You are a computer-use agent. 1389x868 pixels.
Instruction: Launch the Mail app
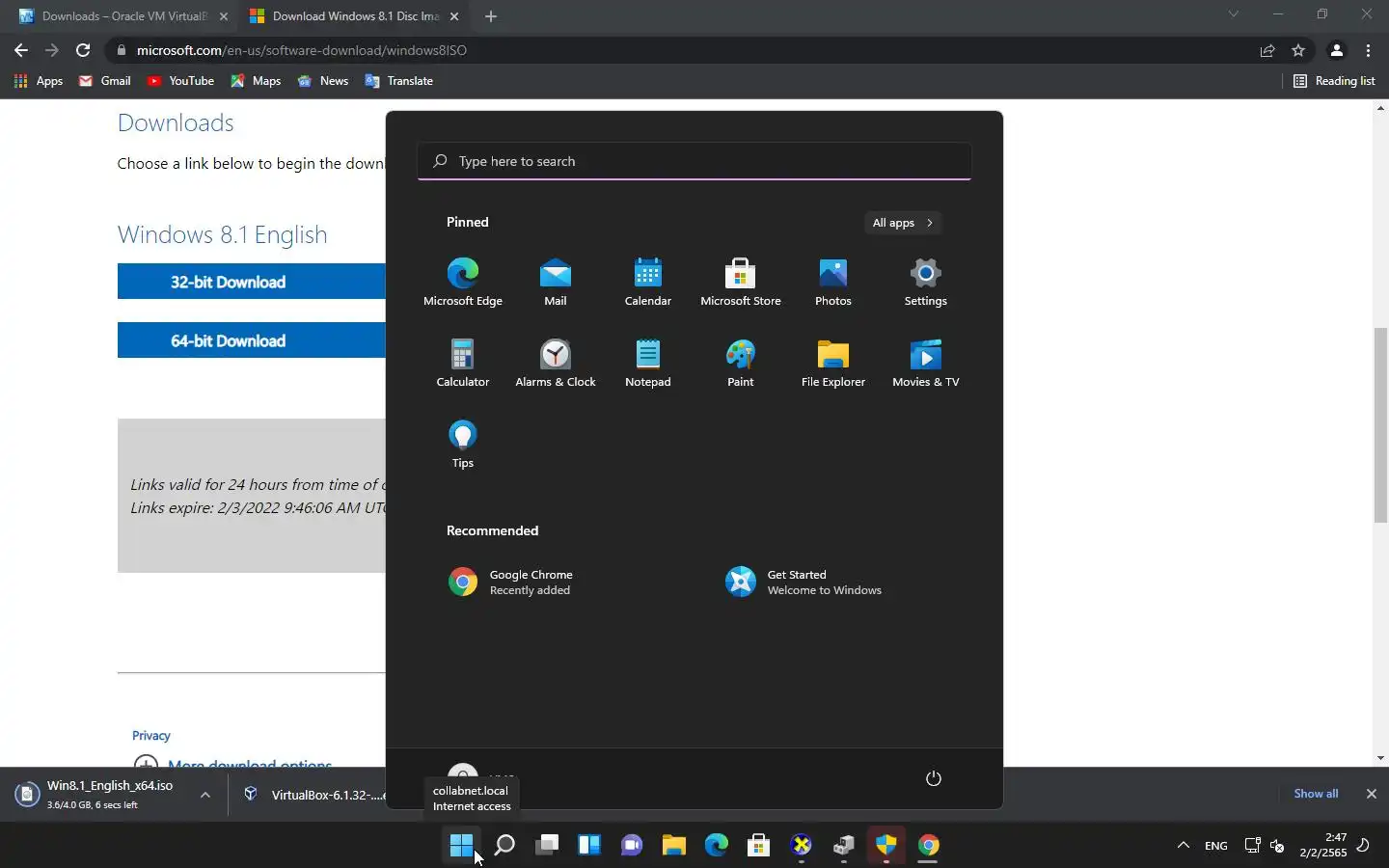click(556, 282)
